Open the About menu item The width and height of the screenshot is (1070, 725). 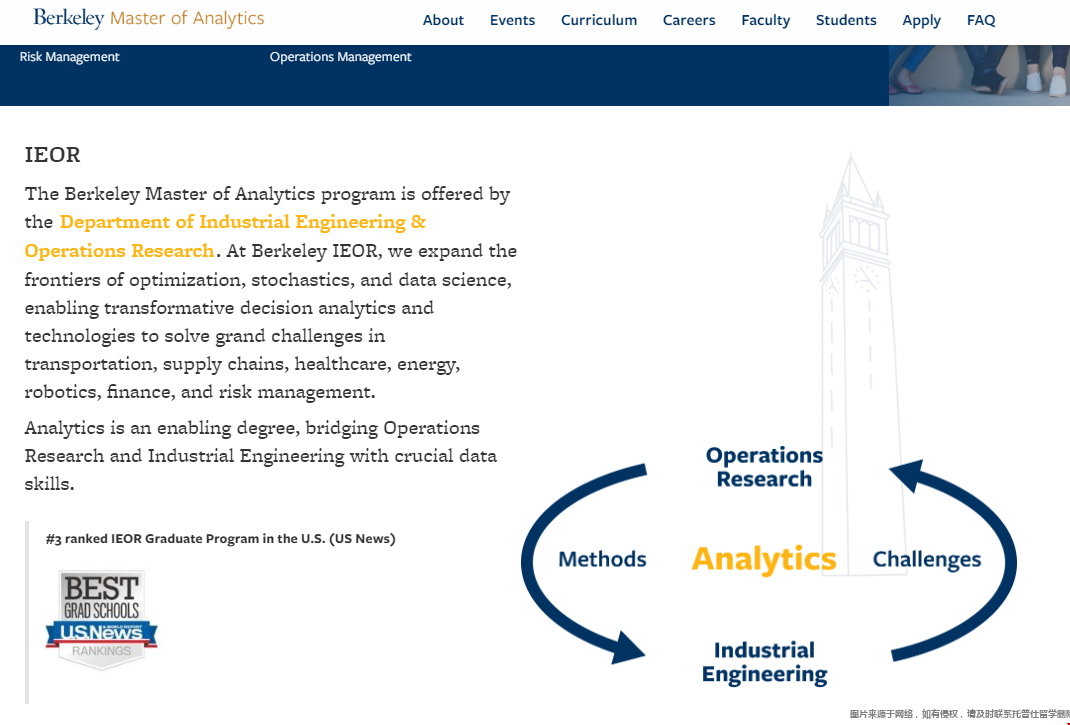pyautogui.click(x=443, y=20)
